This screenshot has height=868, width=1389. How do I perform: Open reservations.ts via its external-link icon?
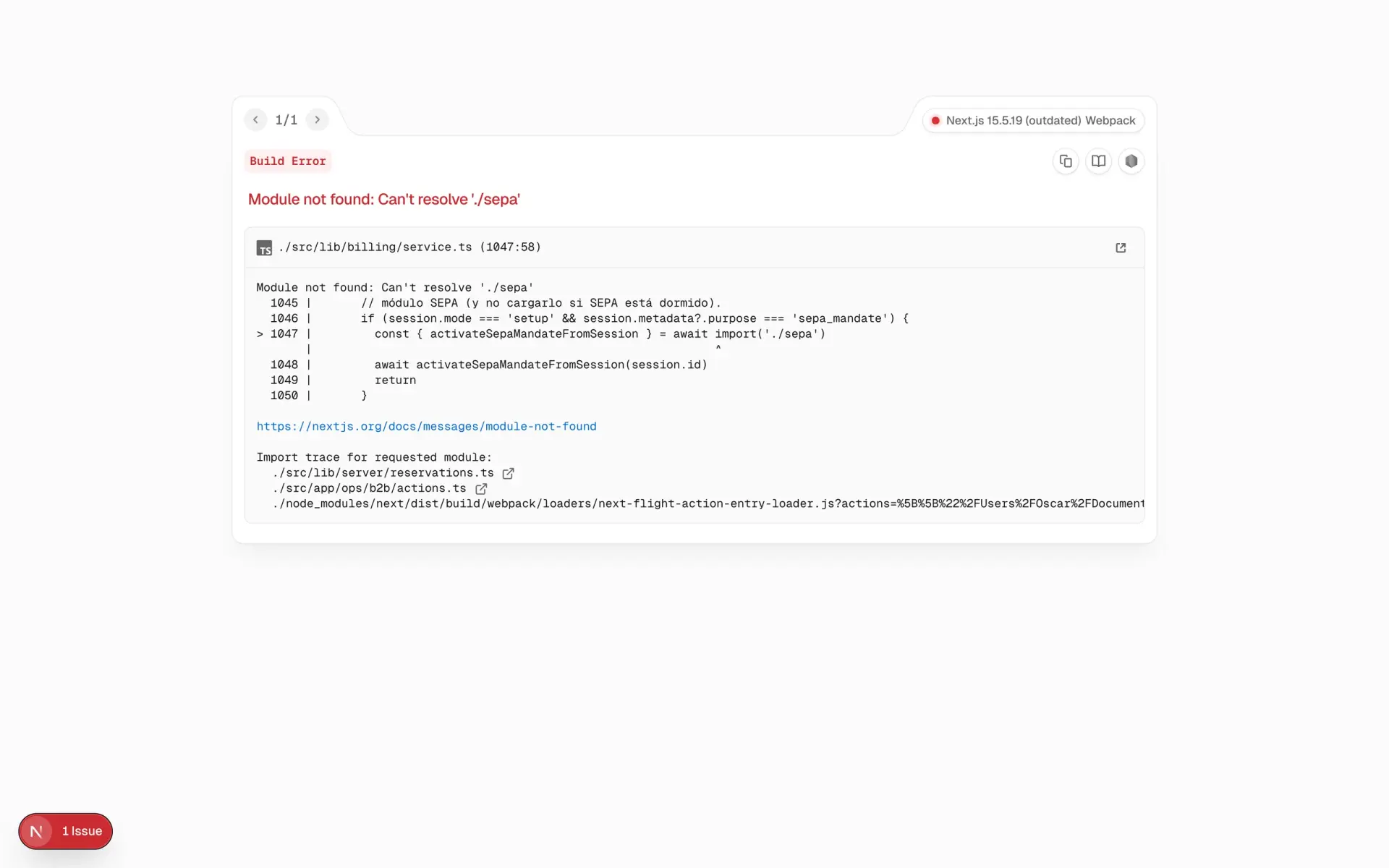(509, 473)
